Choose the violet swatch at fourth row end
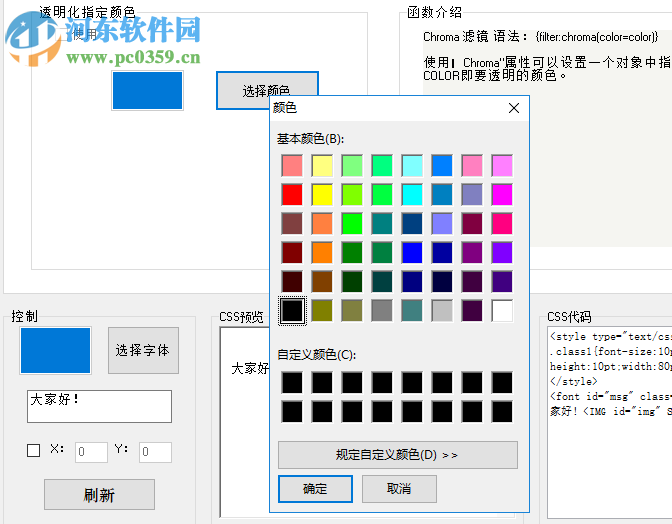The image size is (672, 524). pos(502,253)
